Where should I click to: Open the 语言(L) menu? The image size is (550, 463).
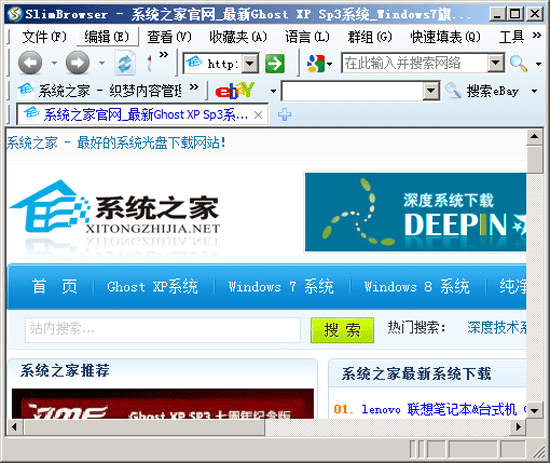307,36
